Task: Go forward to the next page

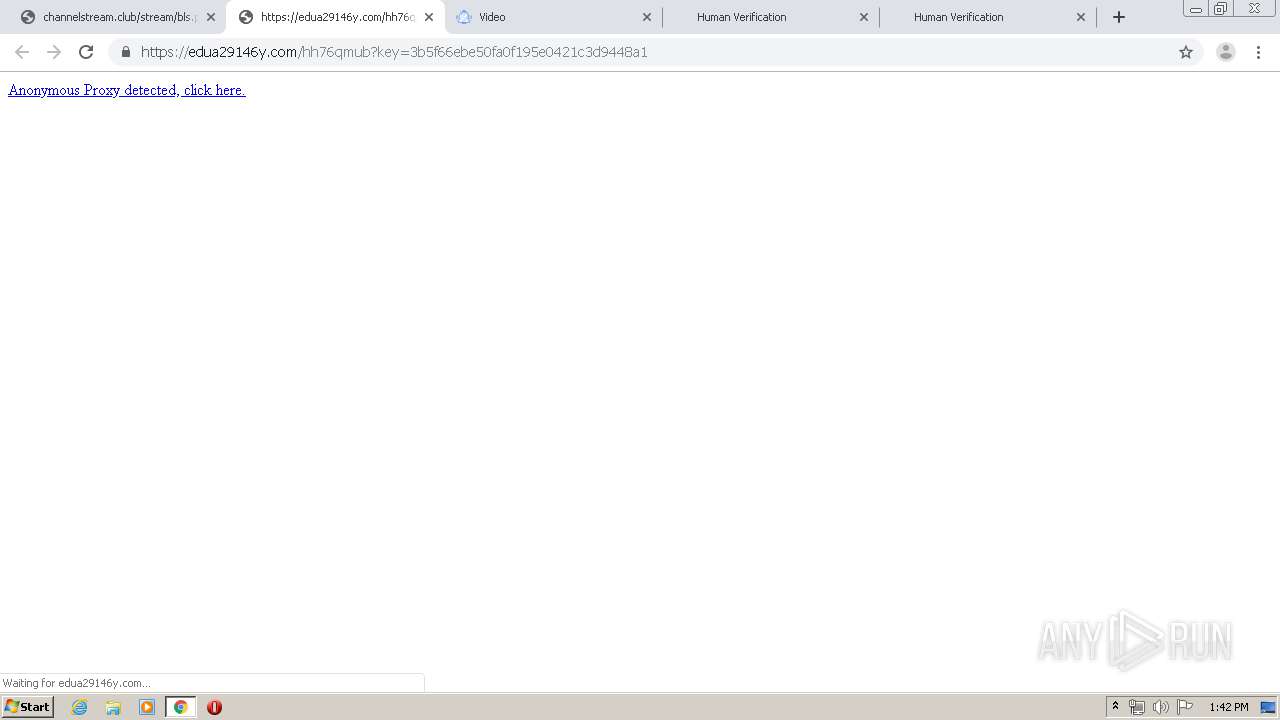Action: [54, 52]
